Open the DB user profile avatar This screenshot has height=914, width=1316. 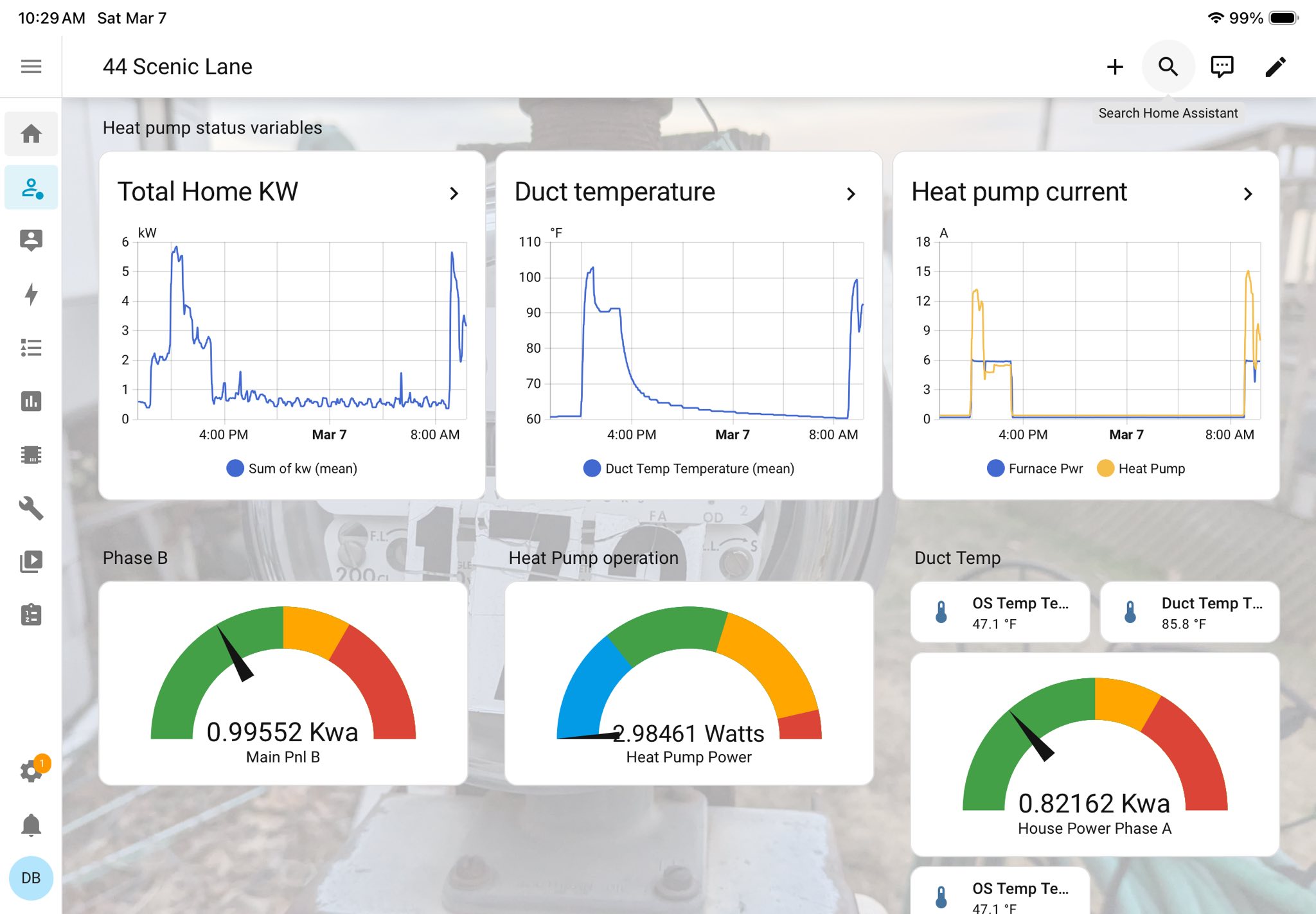31,878
